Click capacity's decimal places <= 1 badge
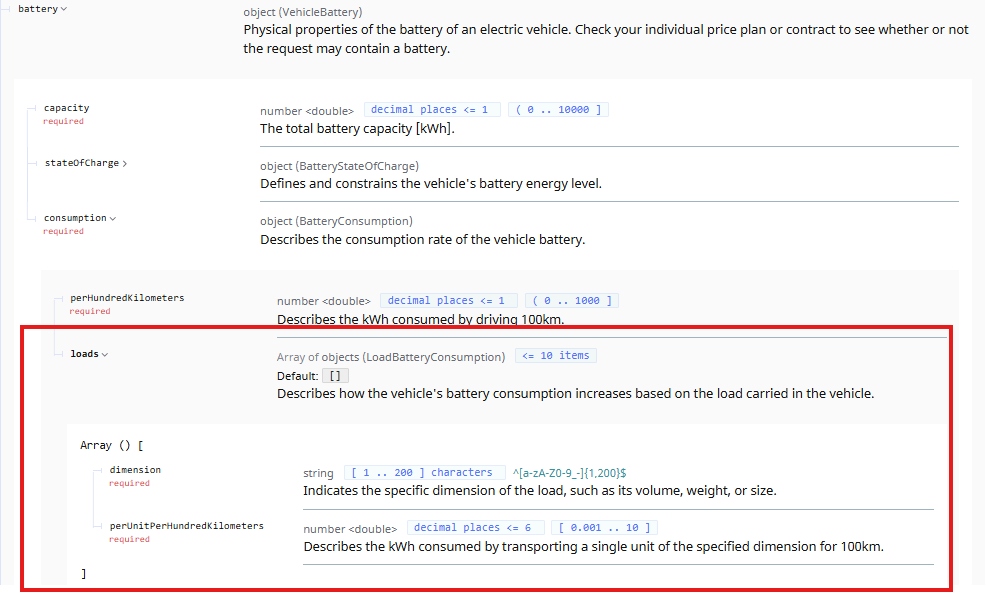The height and width of the screenshot is (593, 1006). (432, 110)
